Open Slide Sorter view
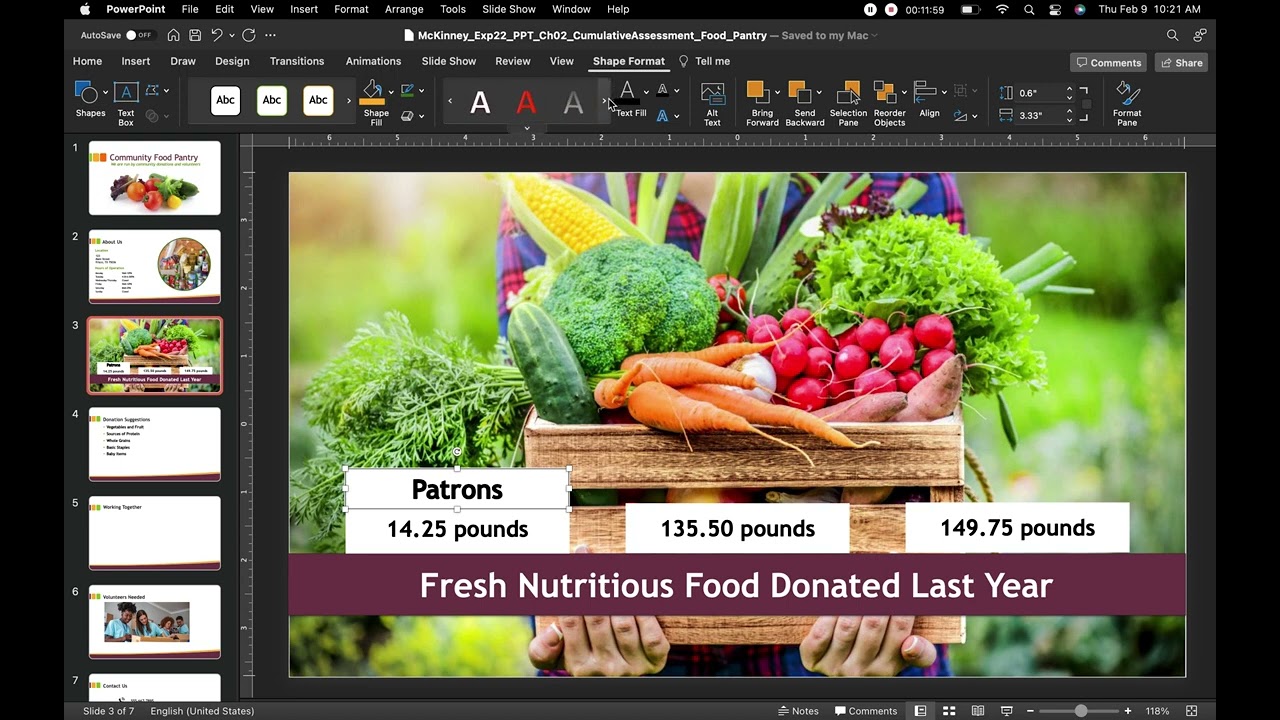The width and height of the screenshot is (1280, 720). 949,711
